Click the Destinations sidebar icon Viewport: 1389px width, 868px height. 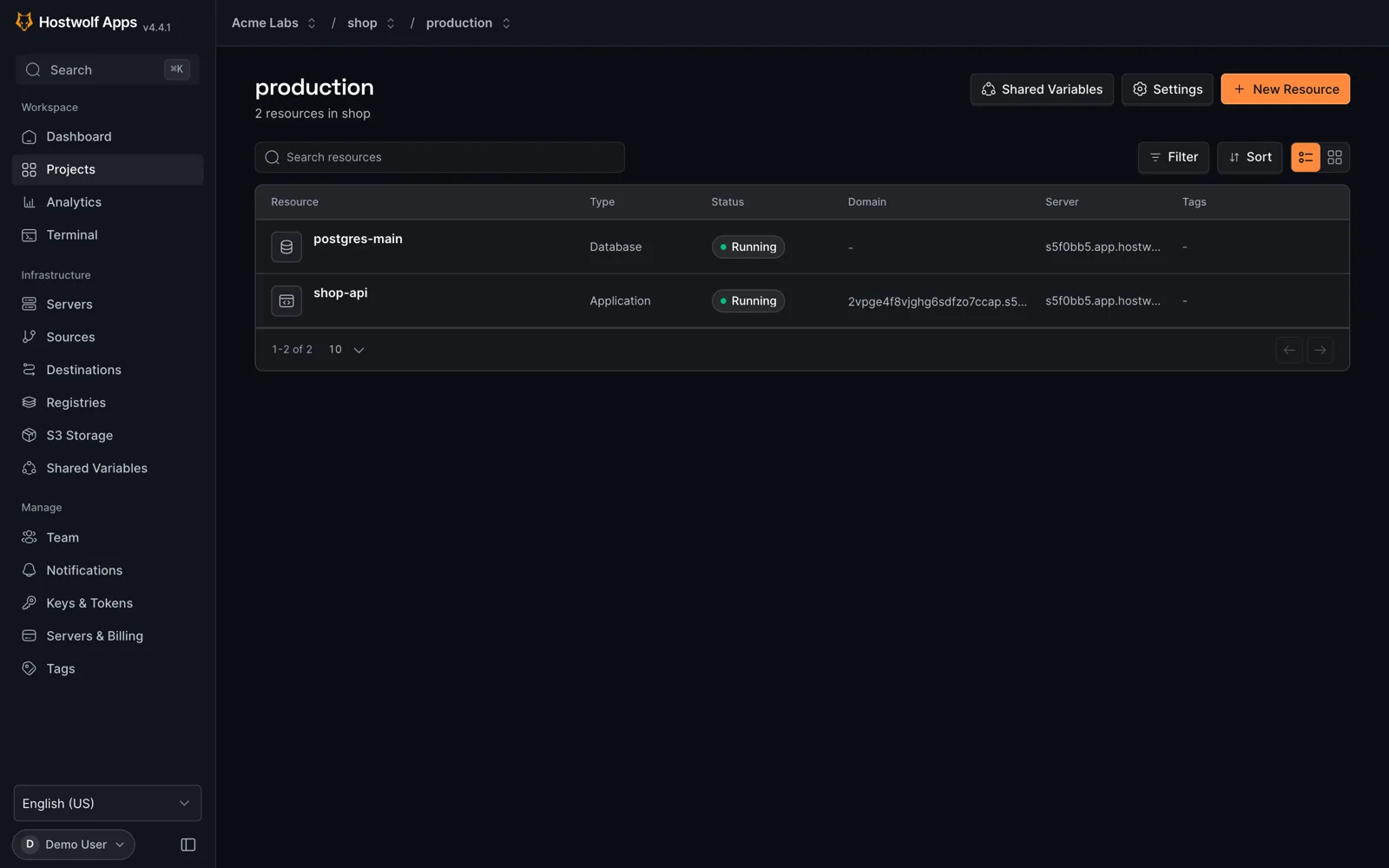30,370
